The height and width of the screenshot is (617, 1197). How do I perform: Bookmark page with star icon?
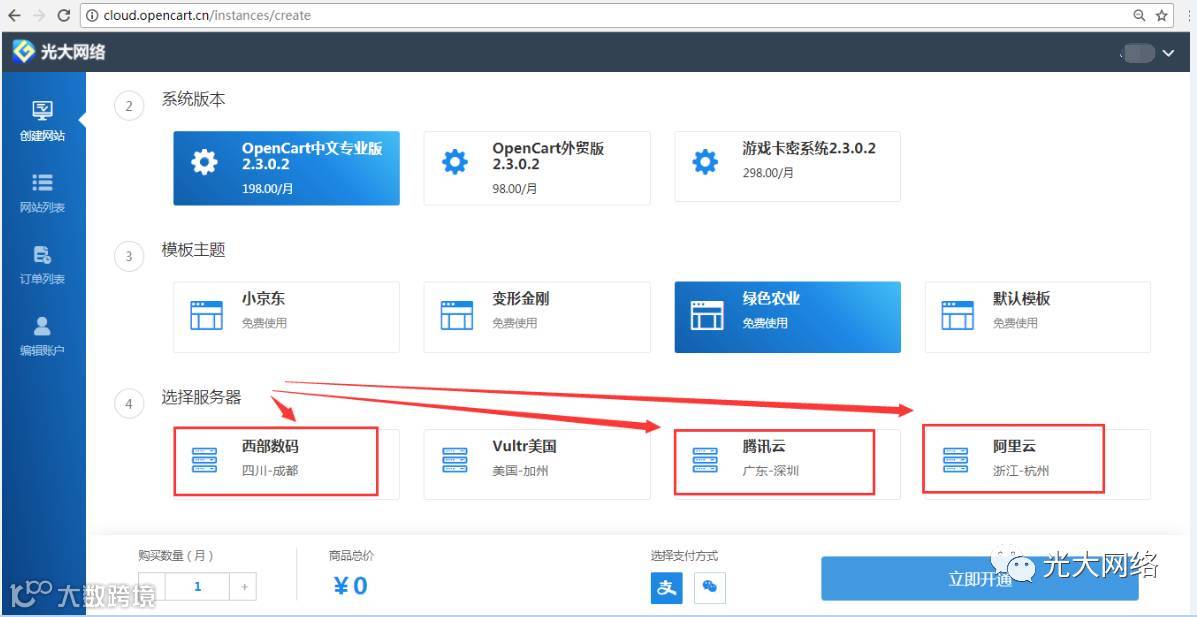click(1161, 15)
